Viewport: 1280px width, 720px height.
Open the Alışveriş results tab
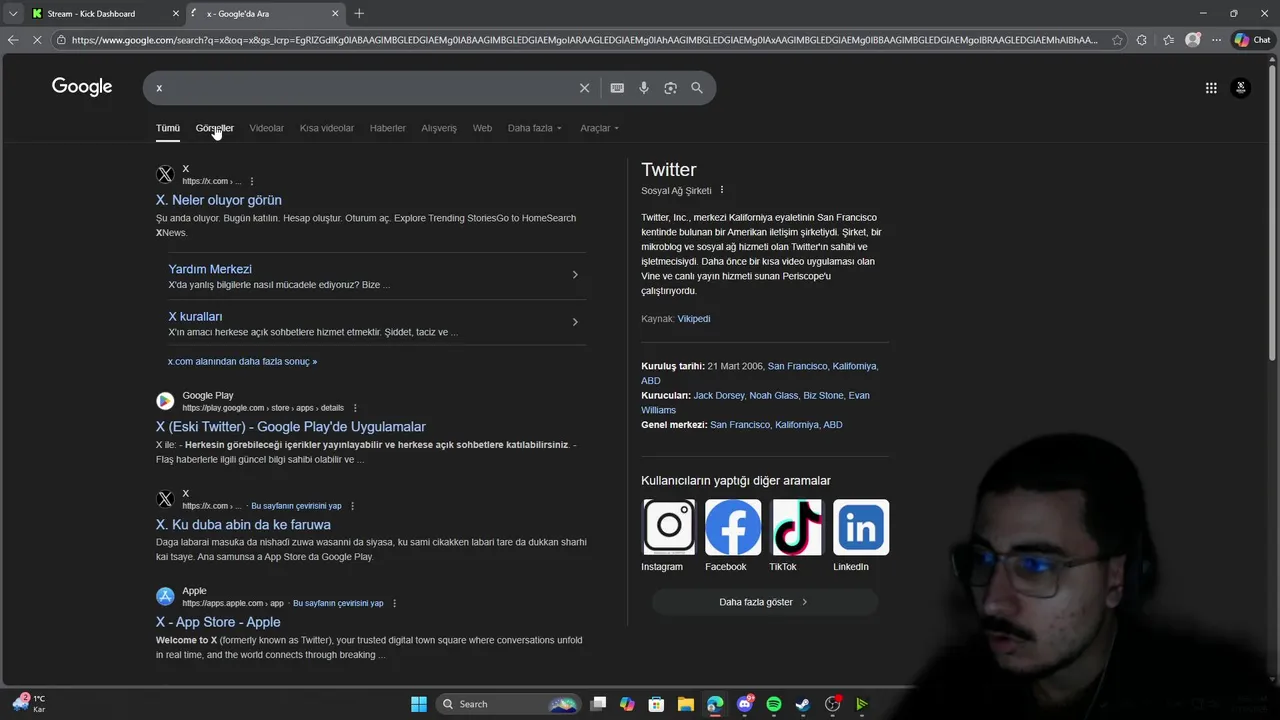pos(439,128)
